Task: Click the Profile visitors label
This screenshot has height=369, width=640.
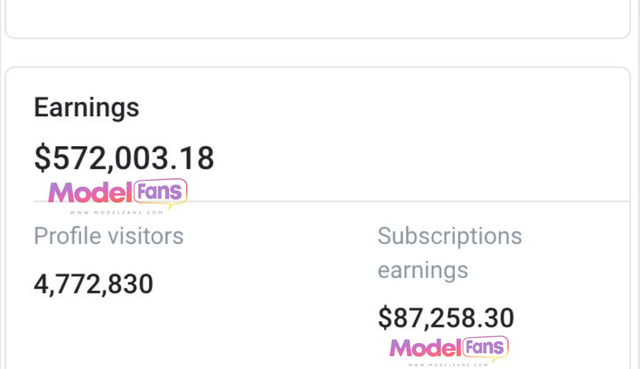Action: click(x=109, y=236)
